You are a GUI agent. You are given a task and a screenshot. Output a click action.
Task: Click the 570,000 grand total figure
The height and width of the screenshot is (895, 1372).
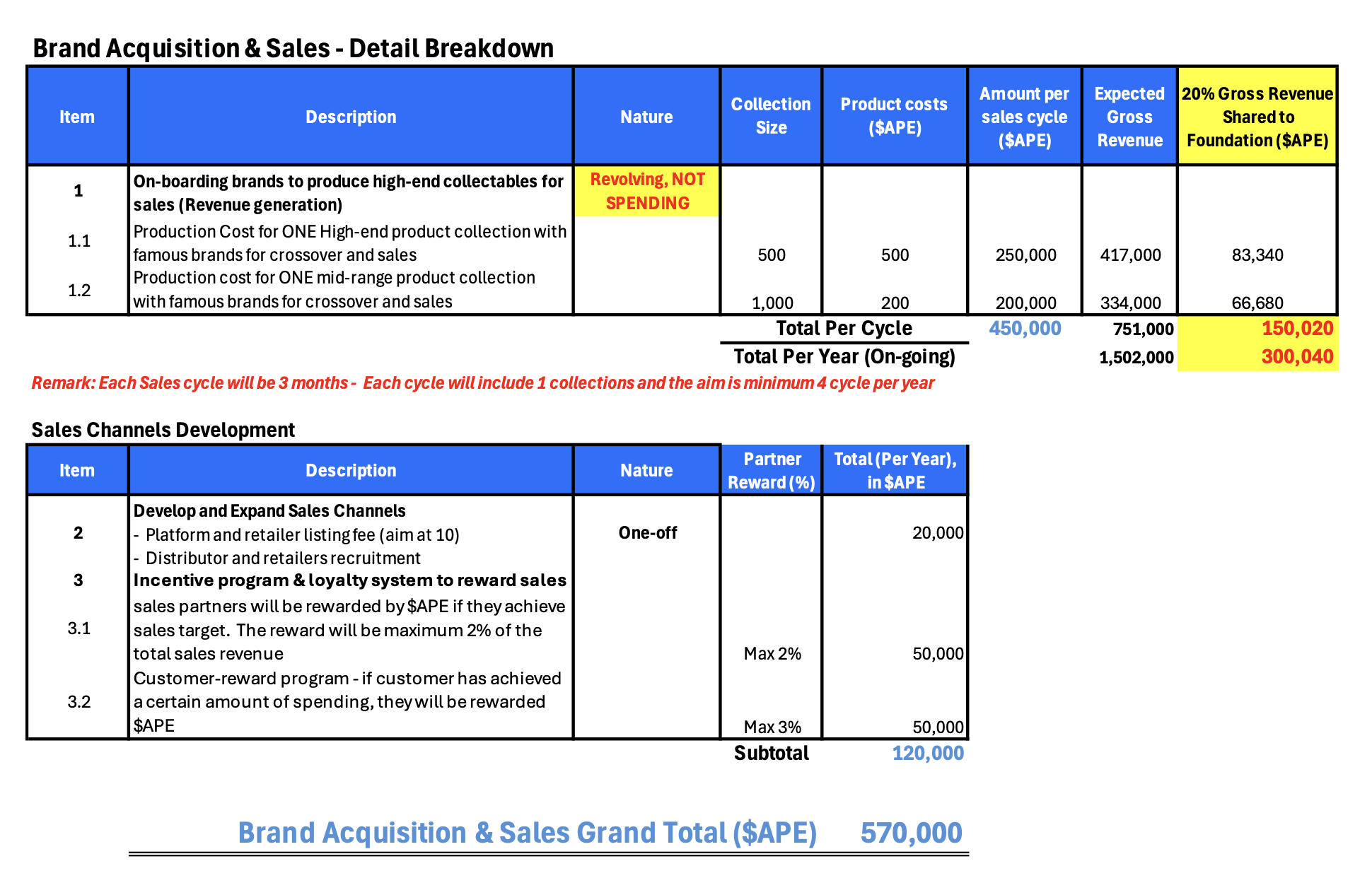coord(911,833)
